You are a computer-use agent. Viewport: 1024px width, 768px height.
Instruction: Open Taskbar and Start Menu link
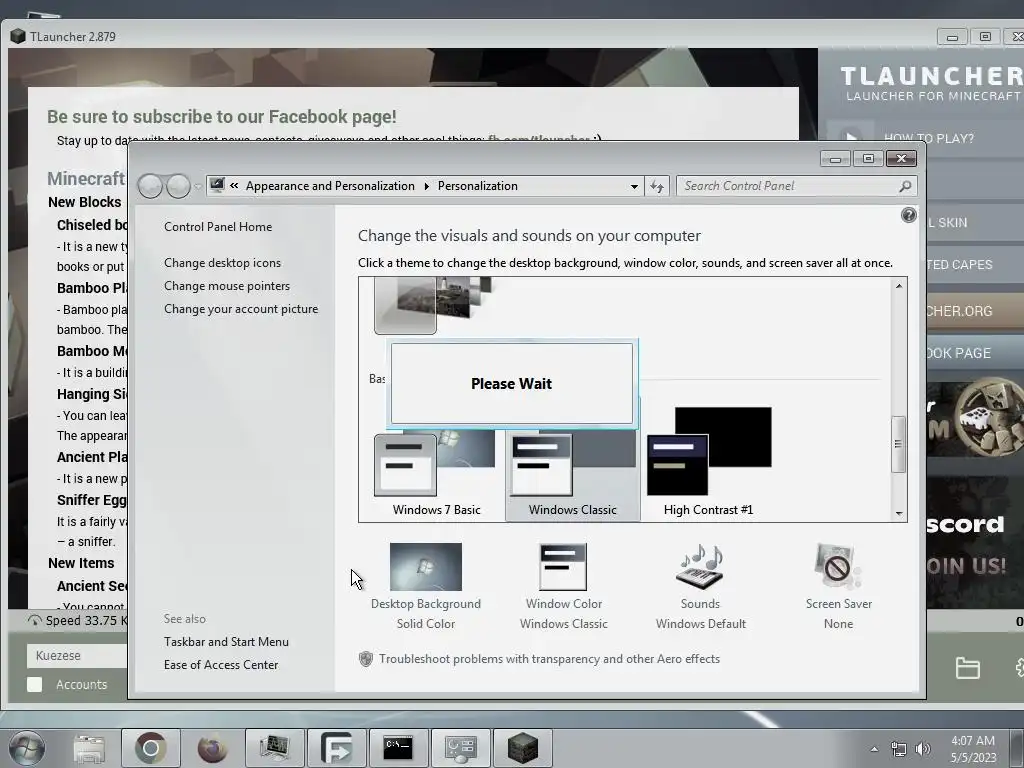[x=226, y=642]
